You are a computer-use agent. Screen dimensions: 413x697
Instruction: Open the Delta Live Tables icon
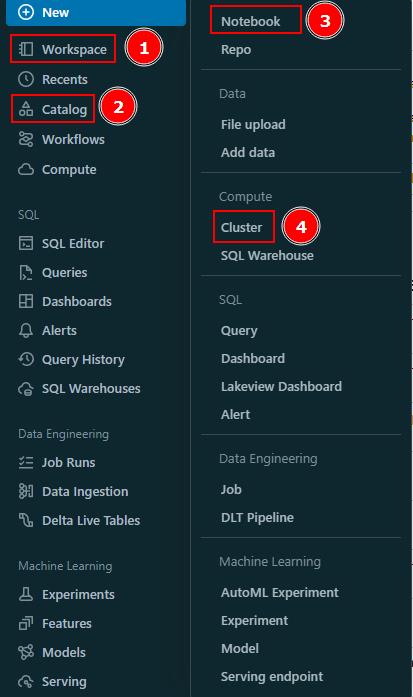pyautogui.click(x=26, y=520)
